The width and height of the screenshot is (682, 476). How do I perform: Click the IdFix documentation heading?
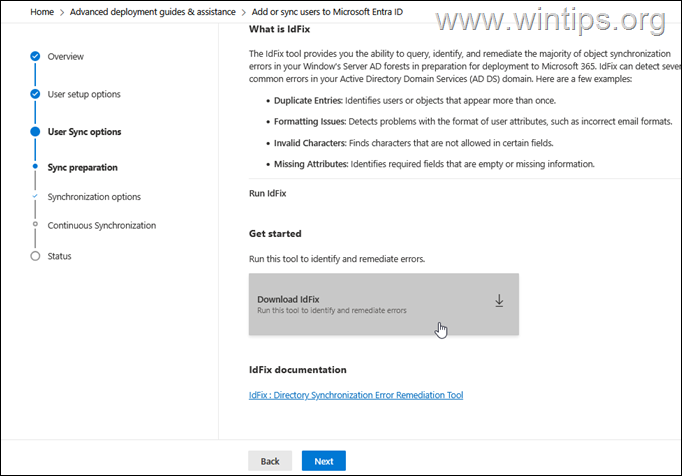(298, 370)
